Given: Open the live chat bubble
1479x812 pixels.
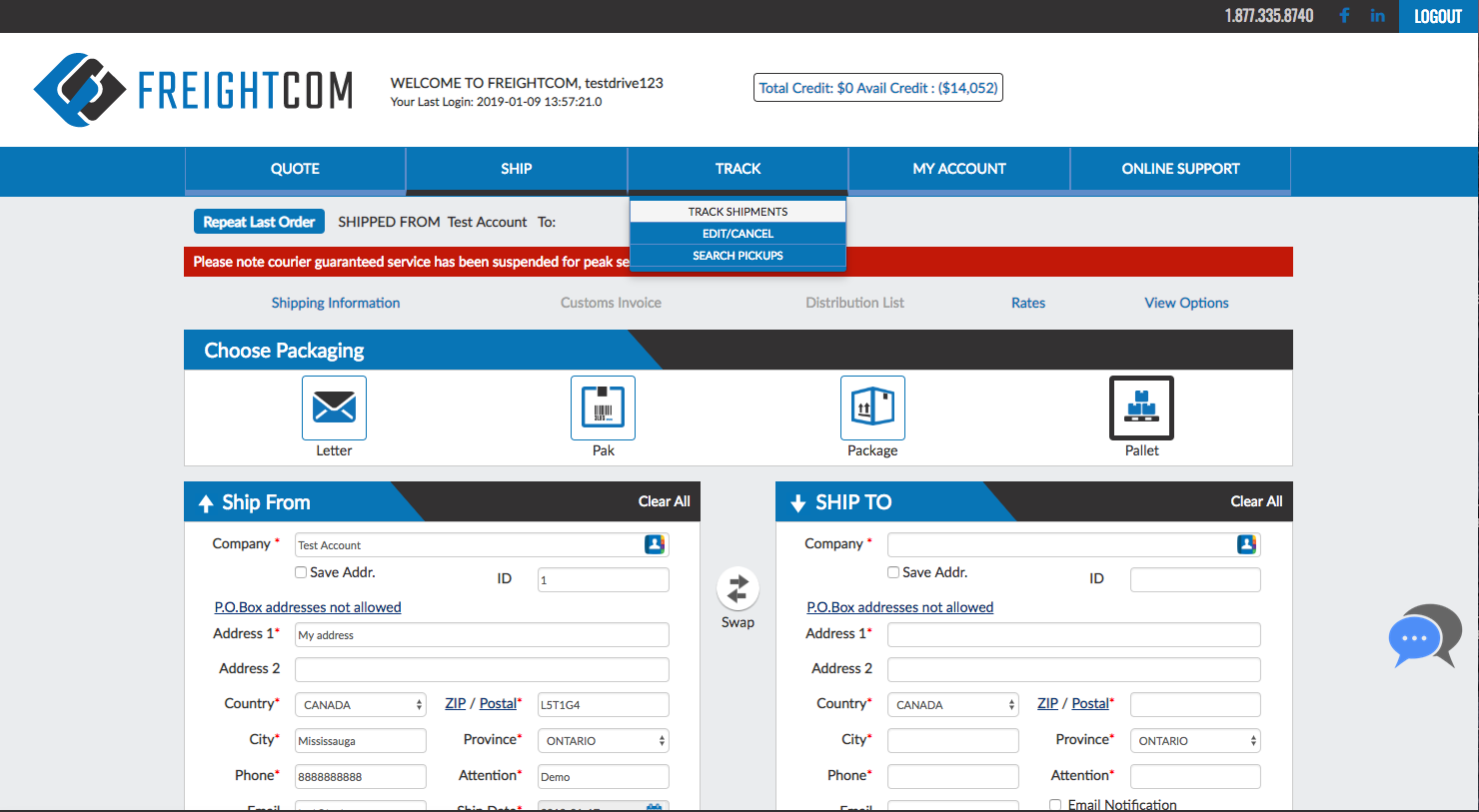Looking at the screenshot, I should [1425, 636].
